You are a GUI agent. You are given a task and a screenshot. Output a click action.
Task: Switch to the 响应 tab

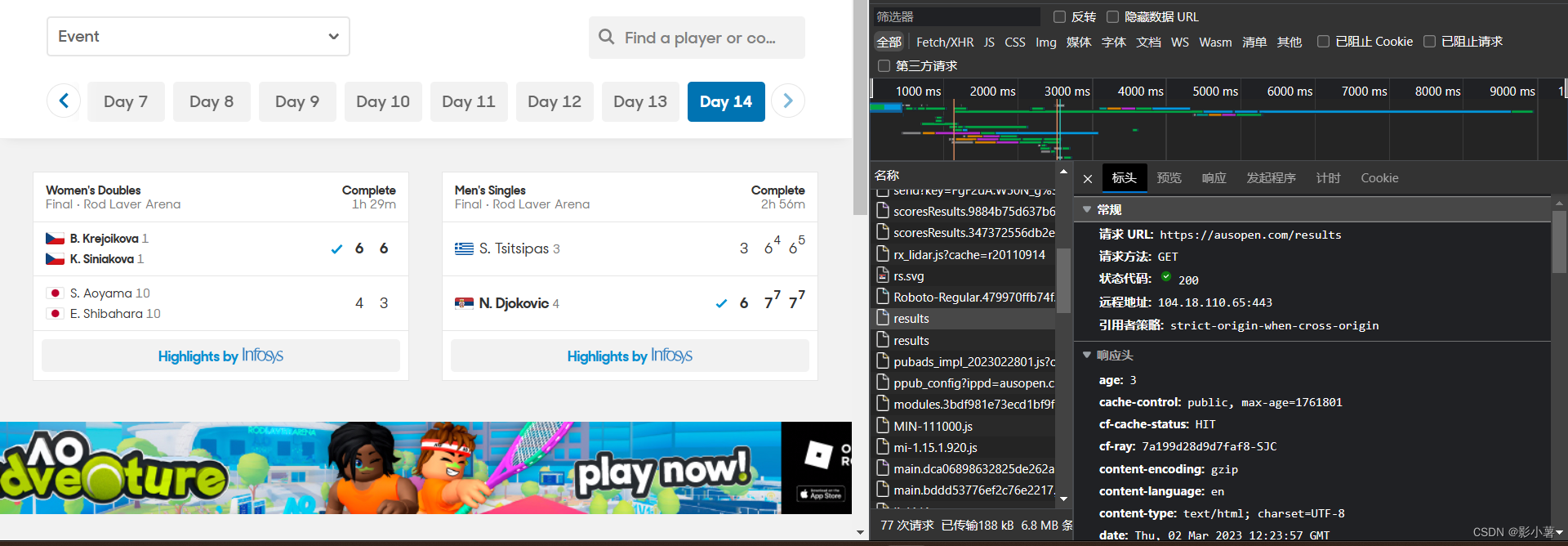click(x=1214, y=178)
